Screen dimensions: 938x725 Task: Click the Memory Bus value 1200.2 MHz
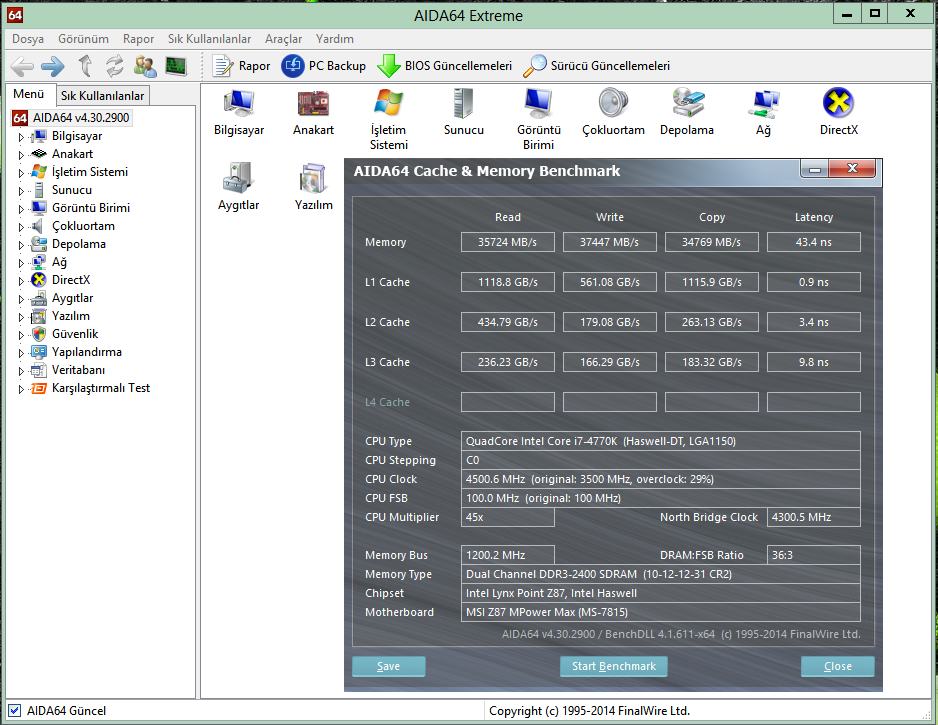pyautogui.click(x=507, y=555)
